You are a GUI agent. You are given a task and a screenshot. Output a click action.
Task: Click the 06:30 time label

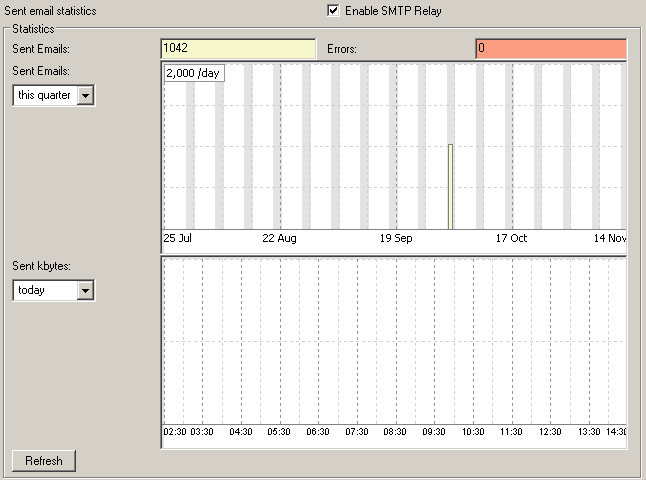pyautogui.click(x=318, y=432)
